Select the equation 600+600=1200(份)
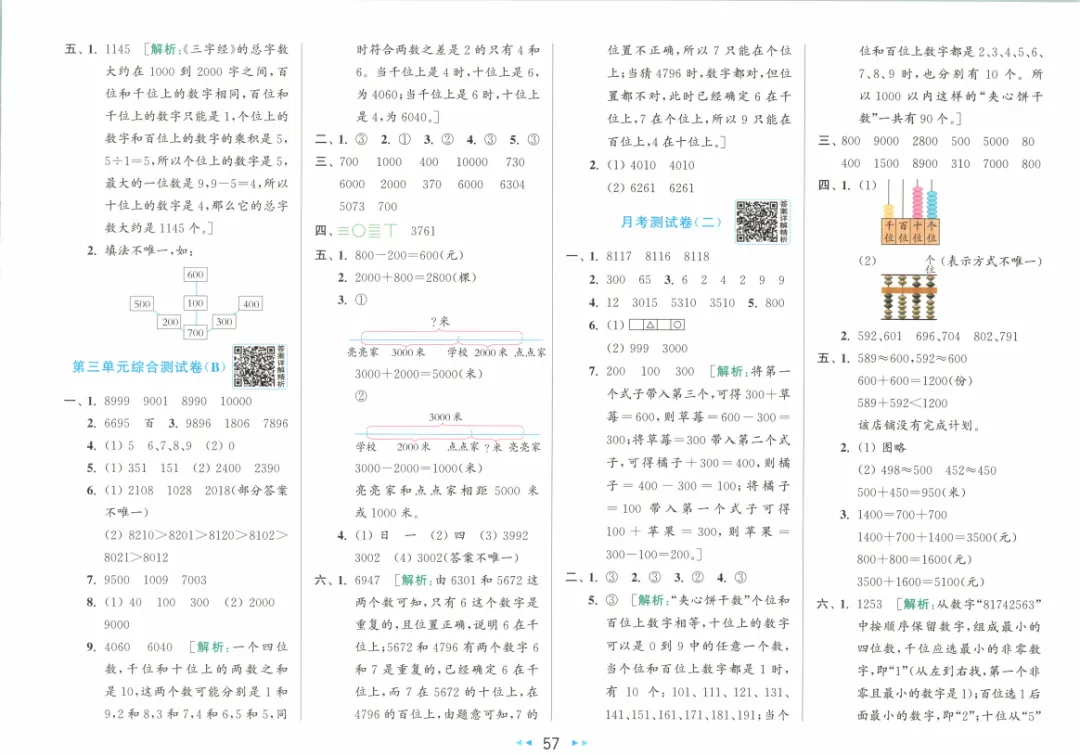 point(915,381)
